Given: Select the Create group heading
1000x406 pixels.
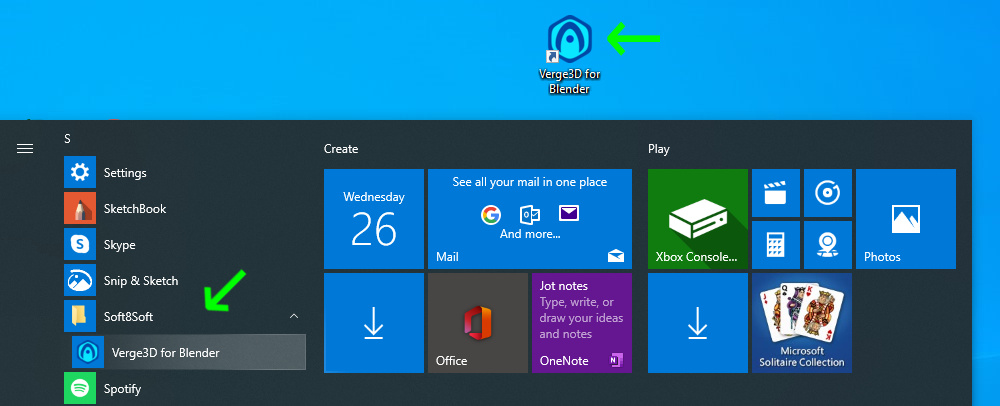Looking at the screenshot, I should pyautogui.click(x=341, y=149).
